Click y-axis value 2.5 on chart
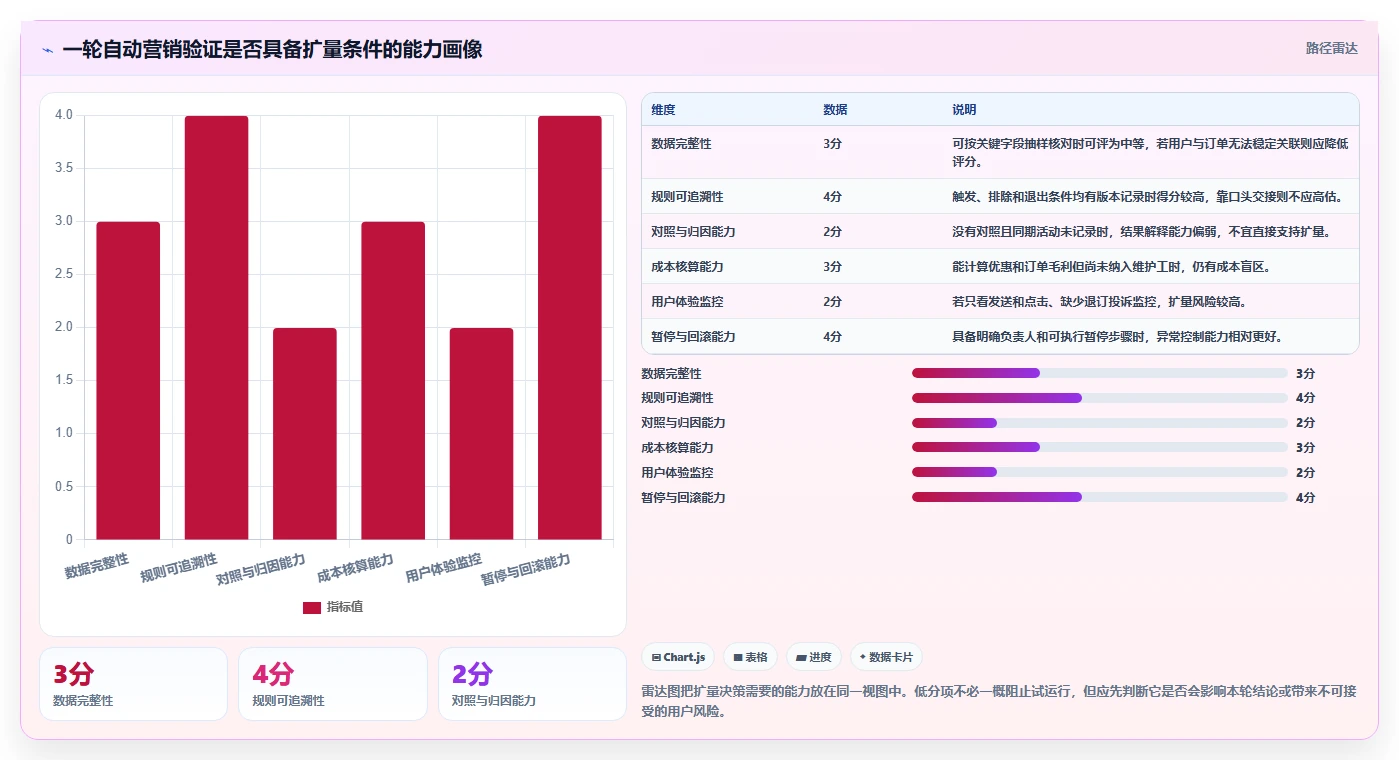This screenshot has width=1399, height=760. (64, 275)
